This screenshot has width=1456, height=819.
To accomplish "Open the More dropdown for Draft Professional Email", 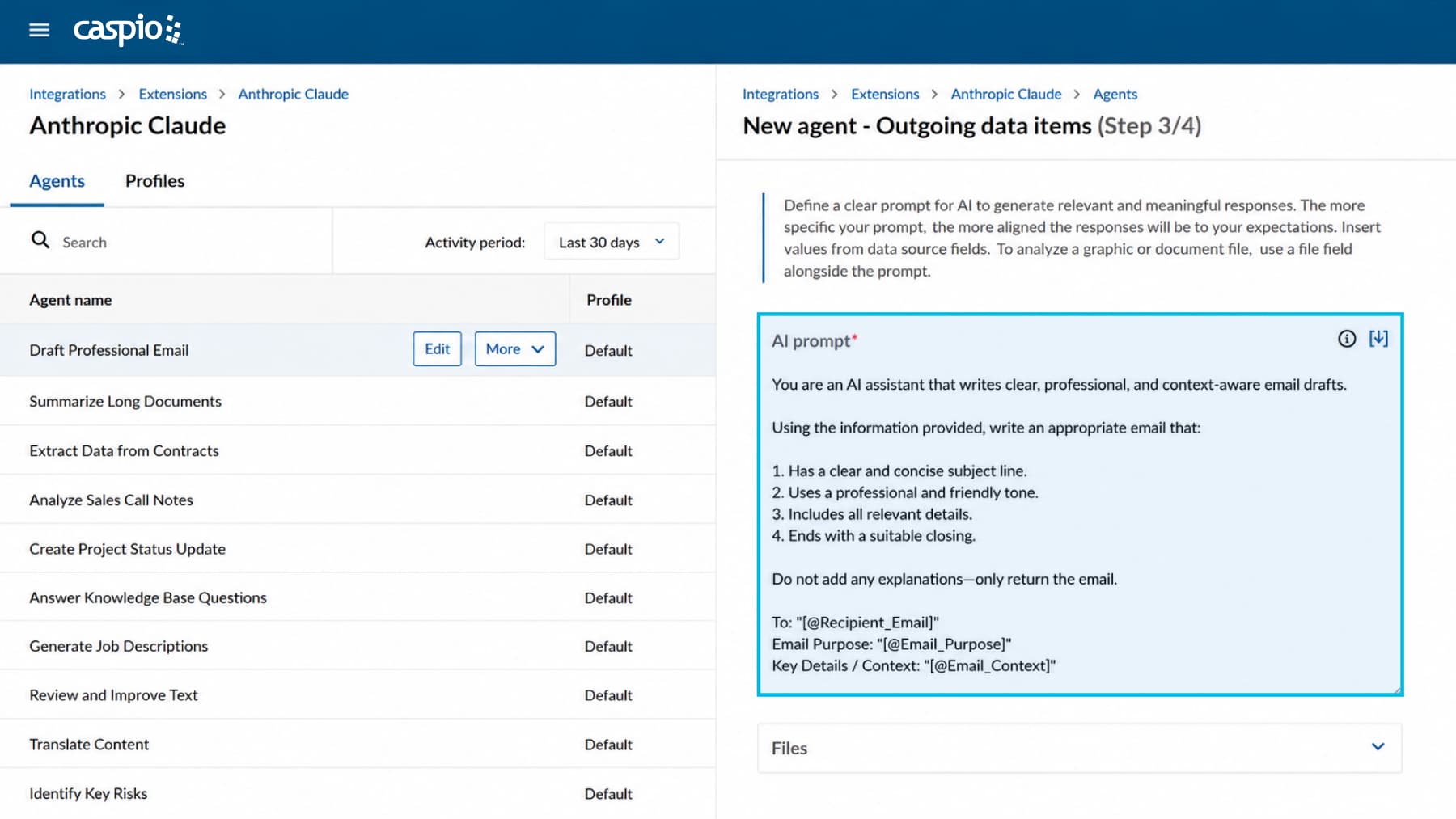I will pos(514,349).
